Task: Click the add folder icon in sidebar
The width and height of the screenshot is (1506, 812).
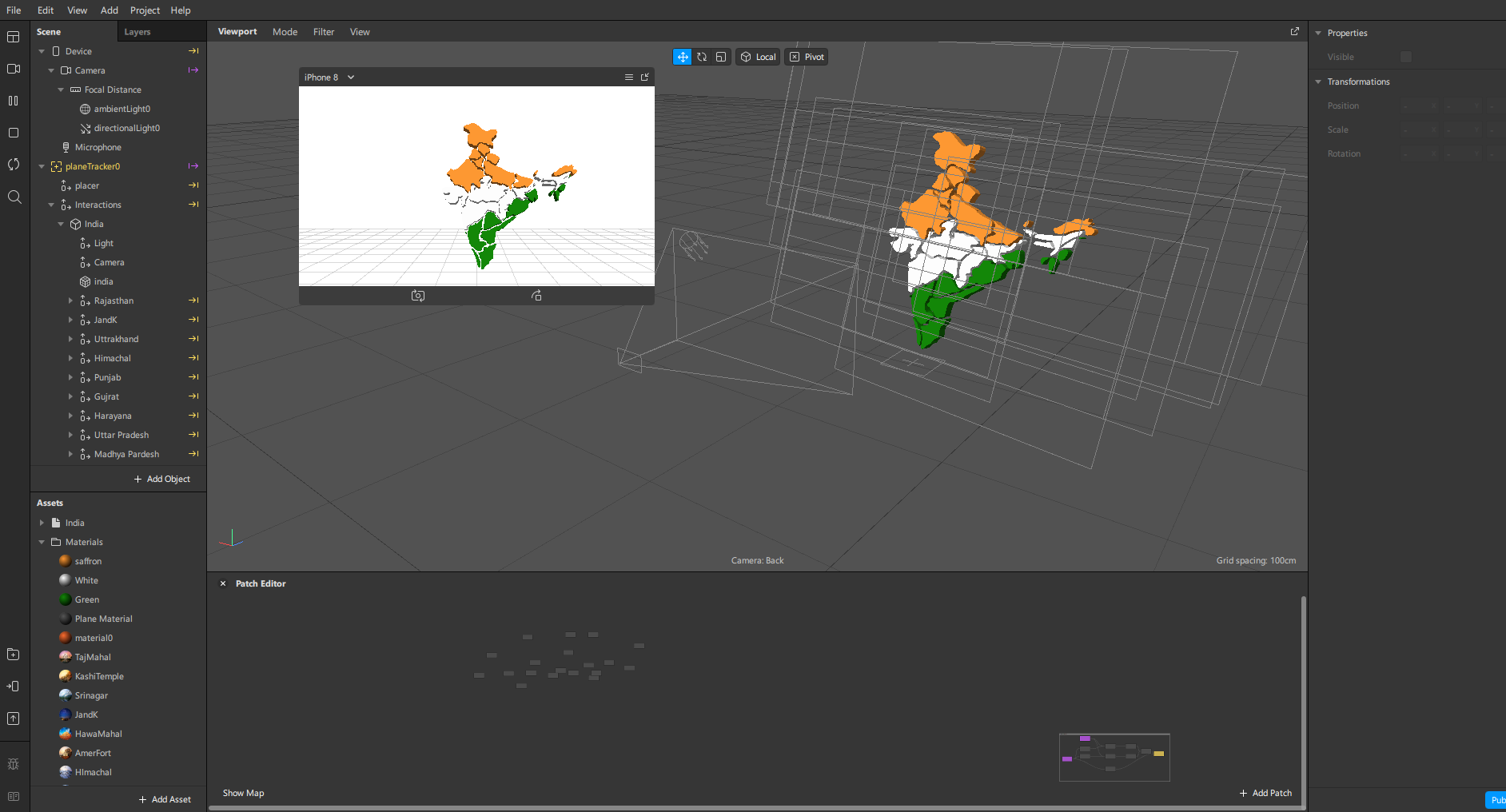Action: pyautogui.click(x=14, y=655)
